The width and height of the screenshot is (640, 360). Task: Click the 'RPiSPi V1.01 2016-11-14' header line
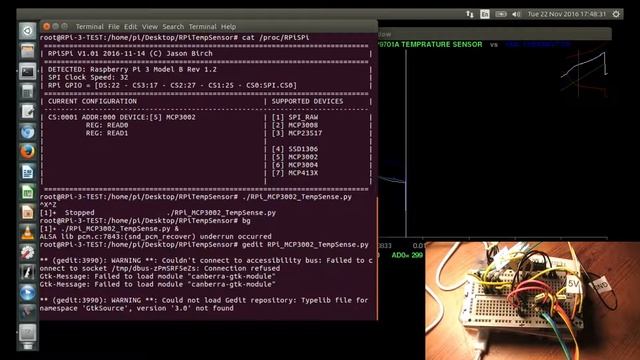130,53
